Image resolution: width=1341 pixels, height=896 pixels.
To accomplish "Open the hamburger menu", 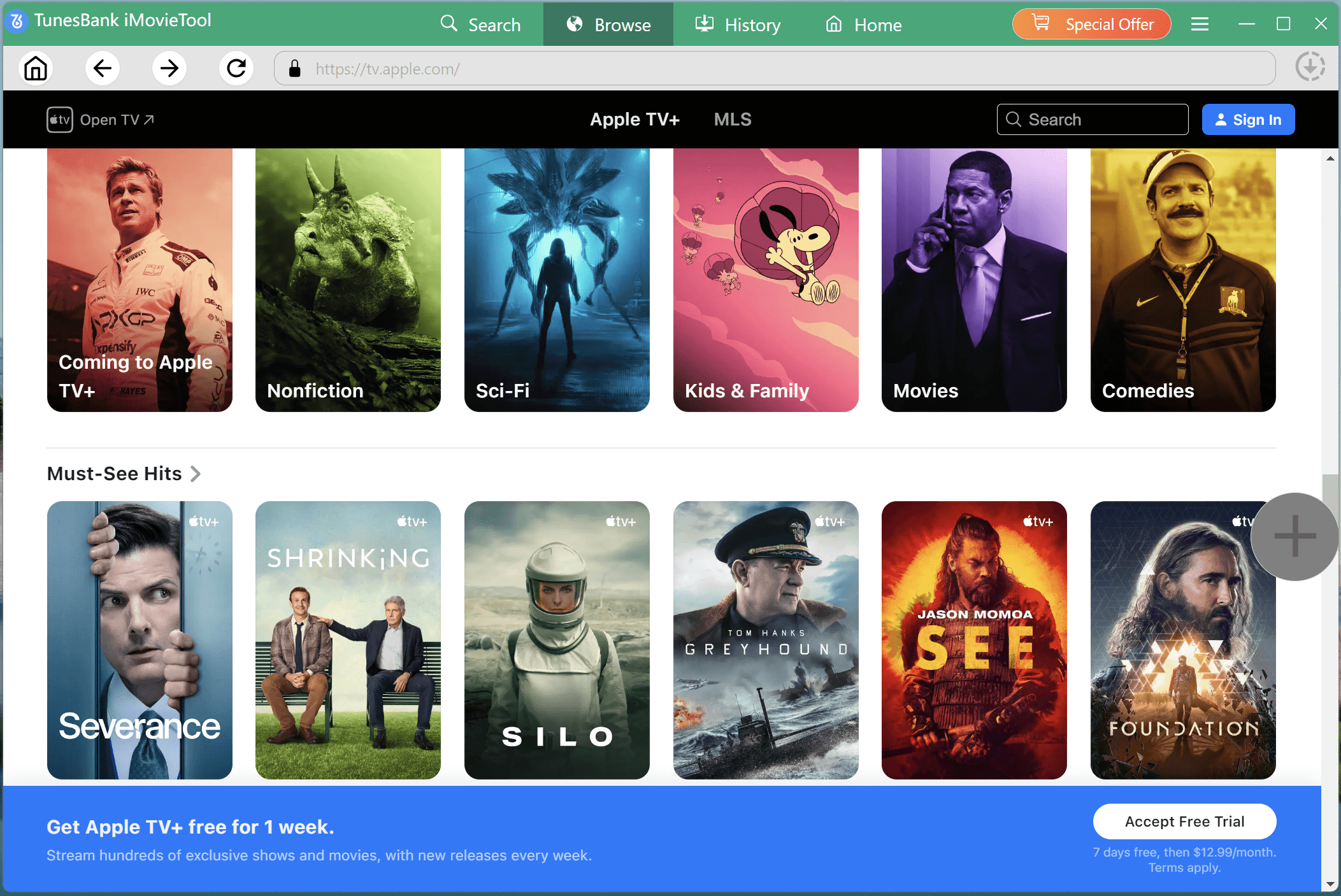I will 1200,24.
